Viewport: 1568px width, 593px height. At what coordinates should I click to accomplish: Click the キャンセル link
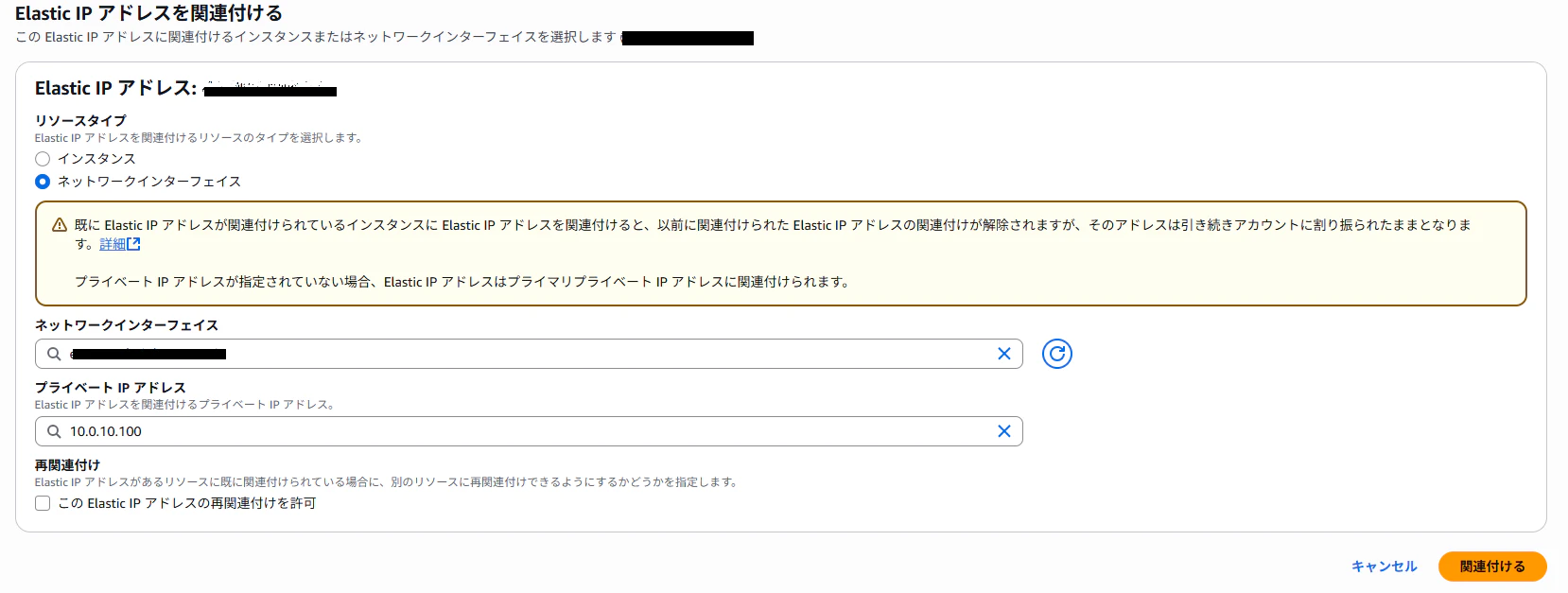coord(1384,567)
